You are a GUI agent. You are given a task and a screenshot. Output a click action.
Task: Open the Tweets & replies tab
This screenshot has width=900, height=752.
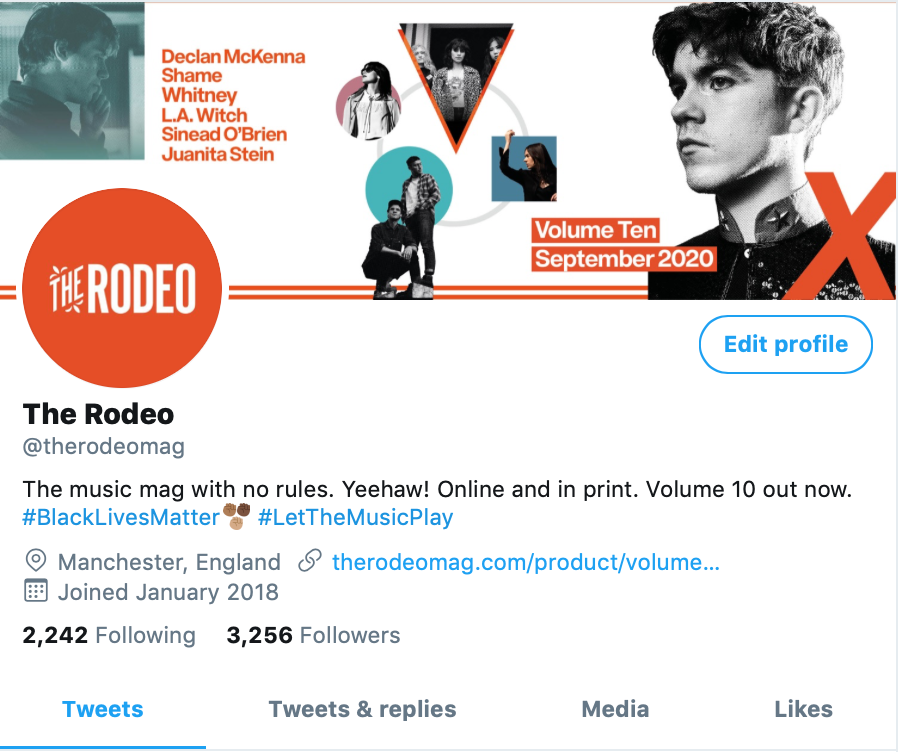coord(362,710)
